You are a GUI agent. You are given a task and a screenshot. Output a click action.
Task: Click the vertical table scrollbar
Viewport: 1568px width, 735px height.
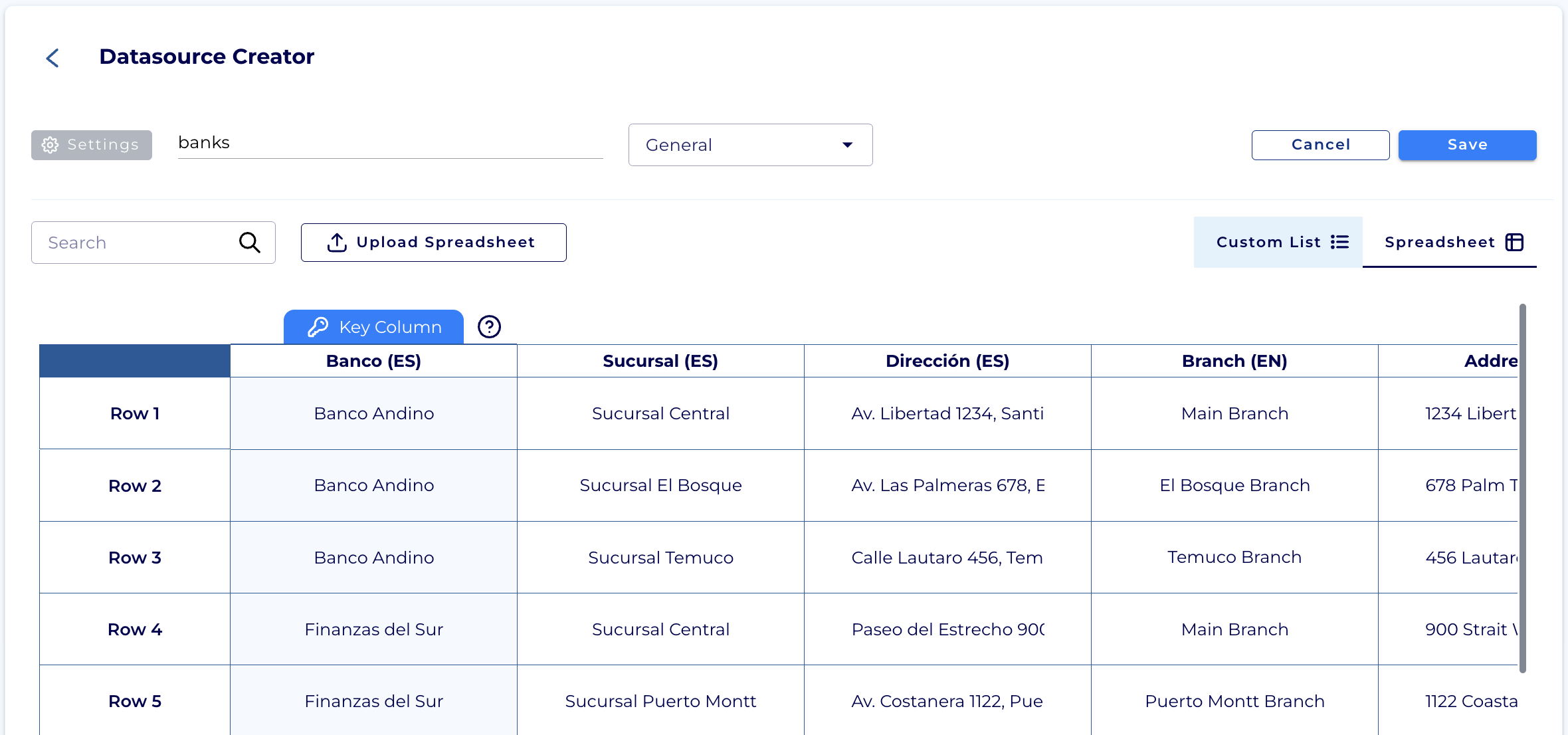[x=1522, y=488]
